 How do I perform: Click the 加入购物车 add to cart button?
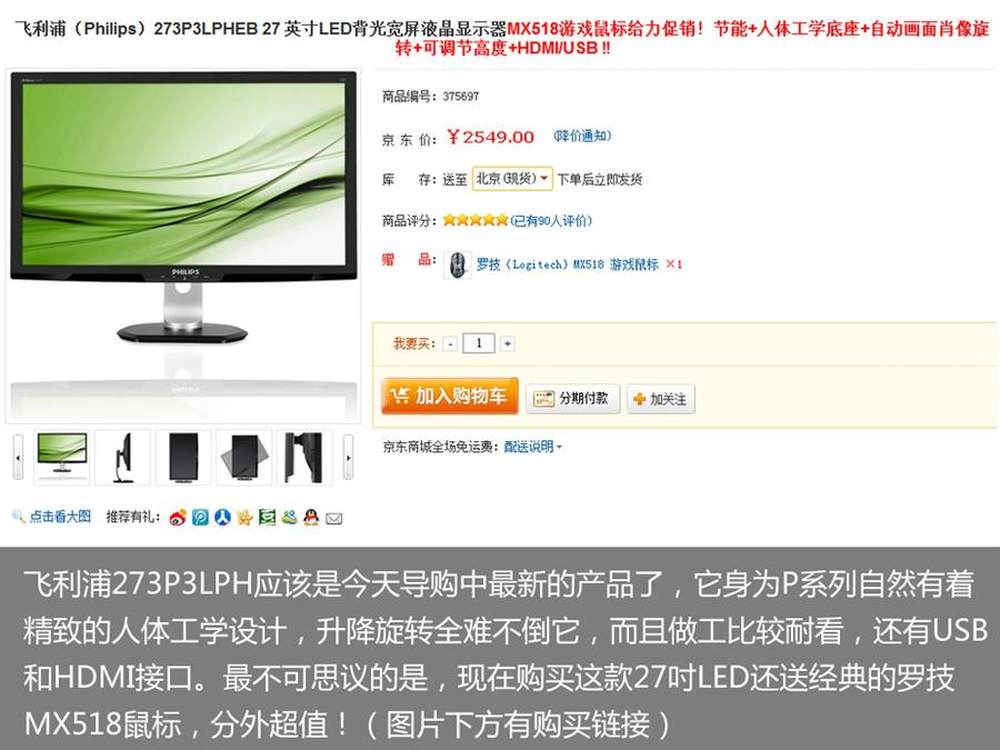[x=450, y=396]
